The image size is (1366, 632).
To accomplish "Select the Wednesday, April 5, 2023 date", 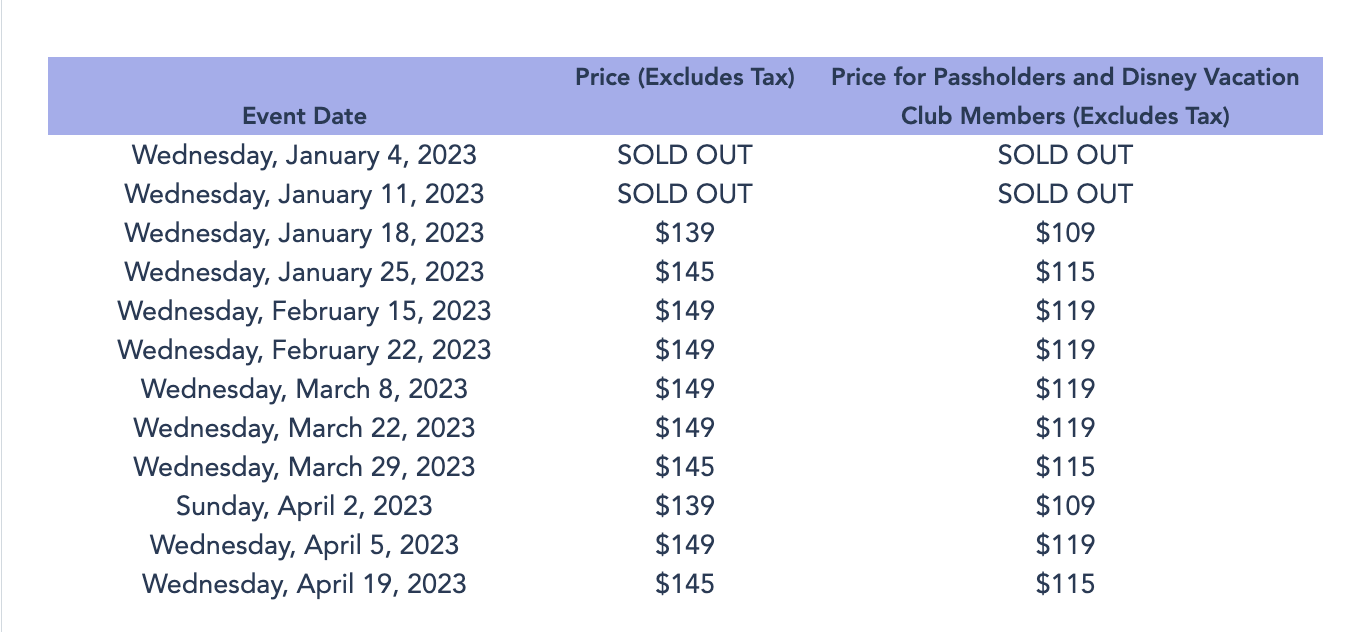I will coord(304,545).
